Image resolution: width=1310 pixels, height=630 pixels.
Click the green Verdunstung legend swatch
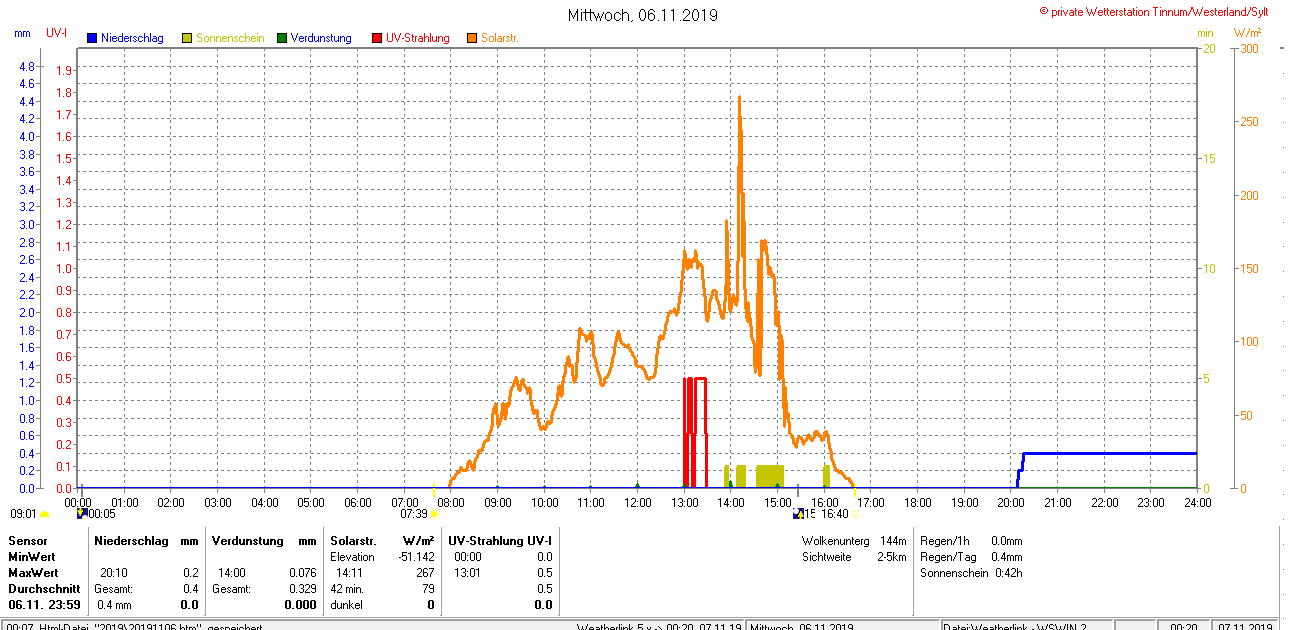coord(282,38)
